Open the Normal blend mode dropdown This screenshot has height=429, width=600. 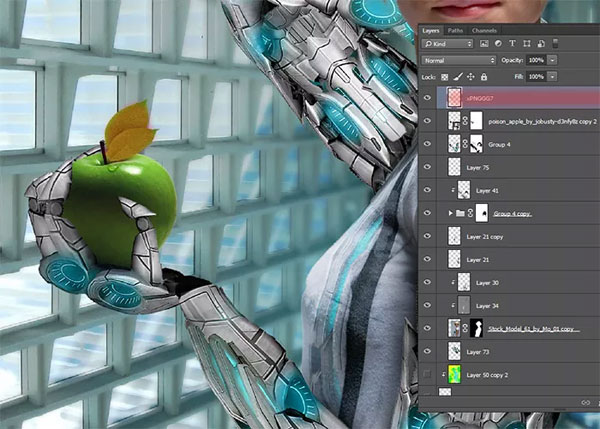pyautogui.click(x=458, y=60)
